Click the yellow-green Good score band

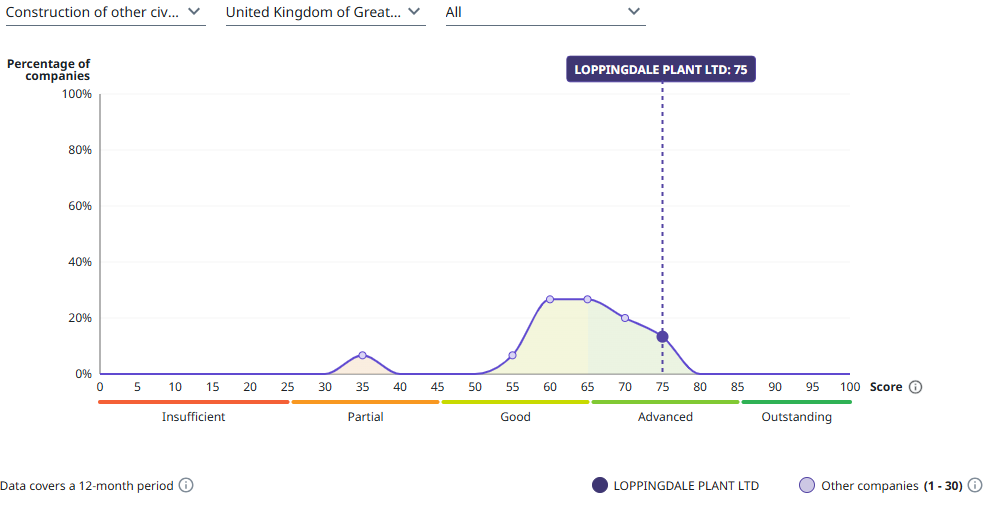click(515, 402)
